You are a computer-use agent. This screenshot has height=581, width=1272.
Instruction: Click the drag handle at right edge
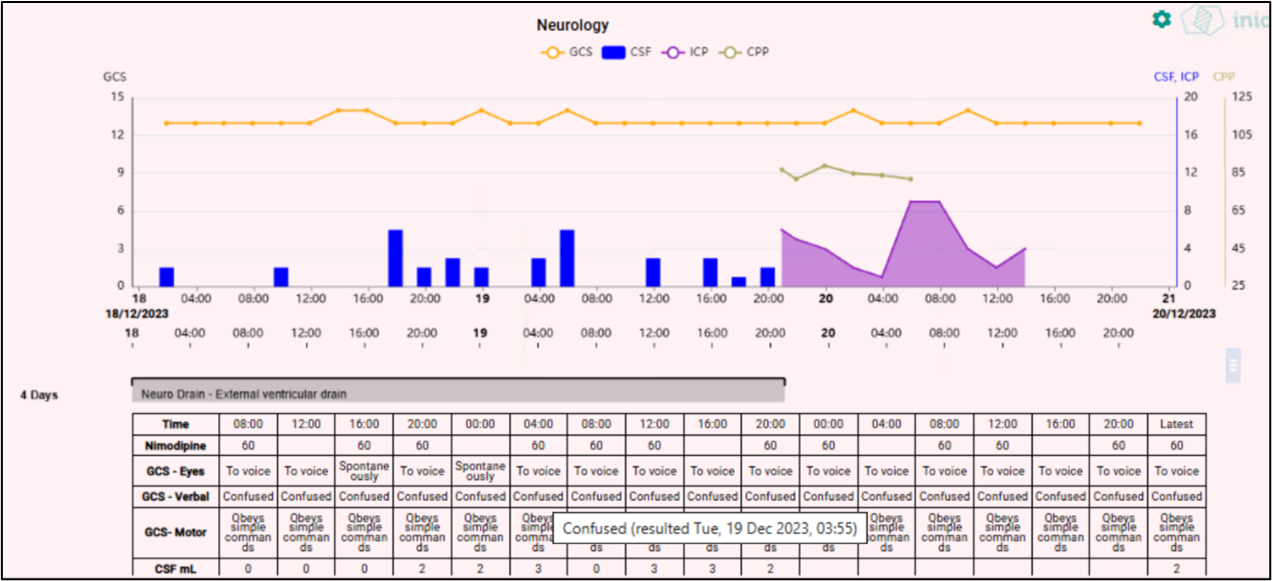point(1233,365)
